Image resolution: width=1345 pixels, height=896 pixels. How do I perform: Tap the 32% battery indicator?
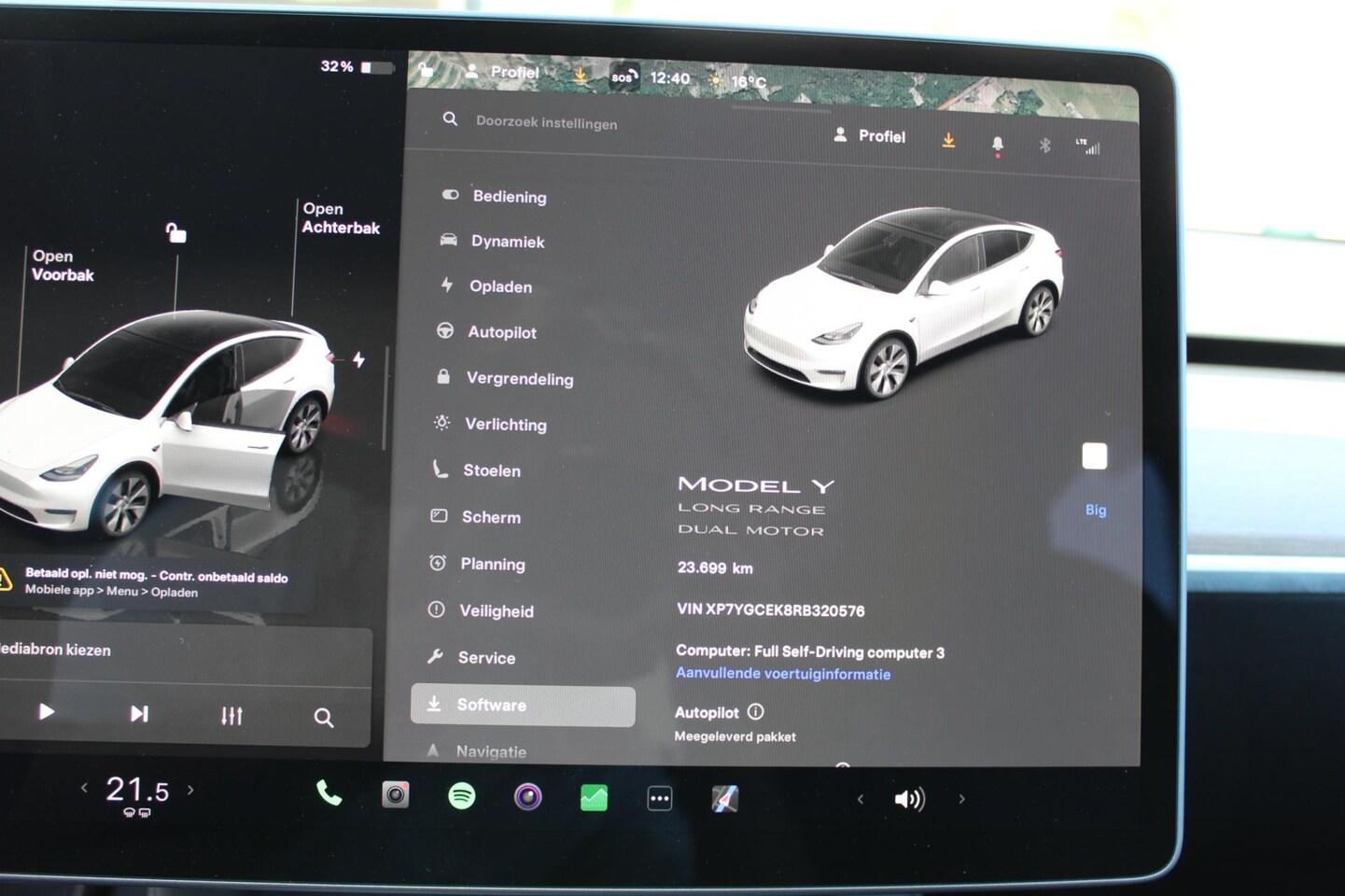[357, 67]
